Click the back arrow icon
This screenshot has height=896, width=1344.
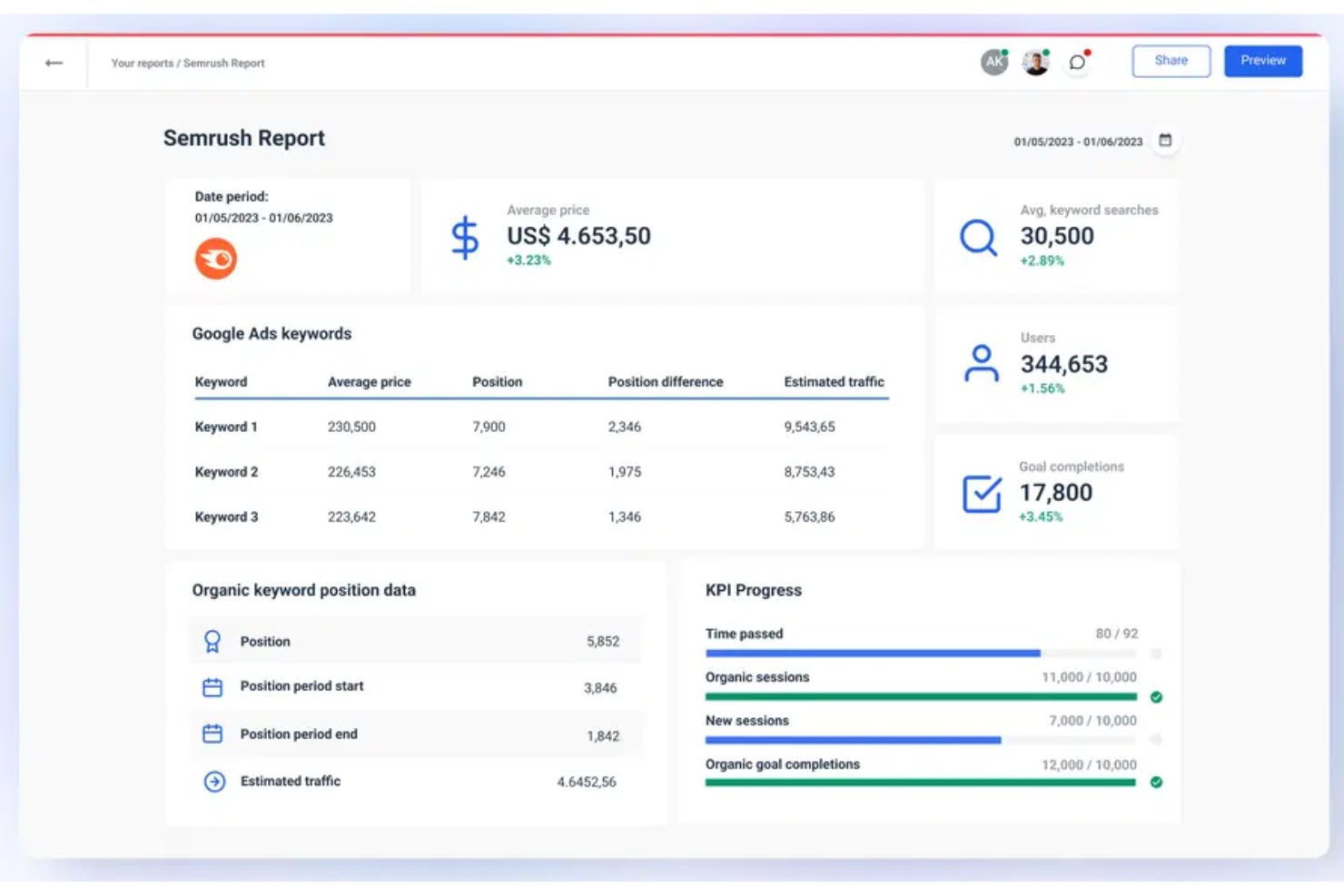point(54,63)
